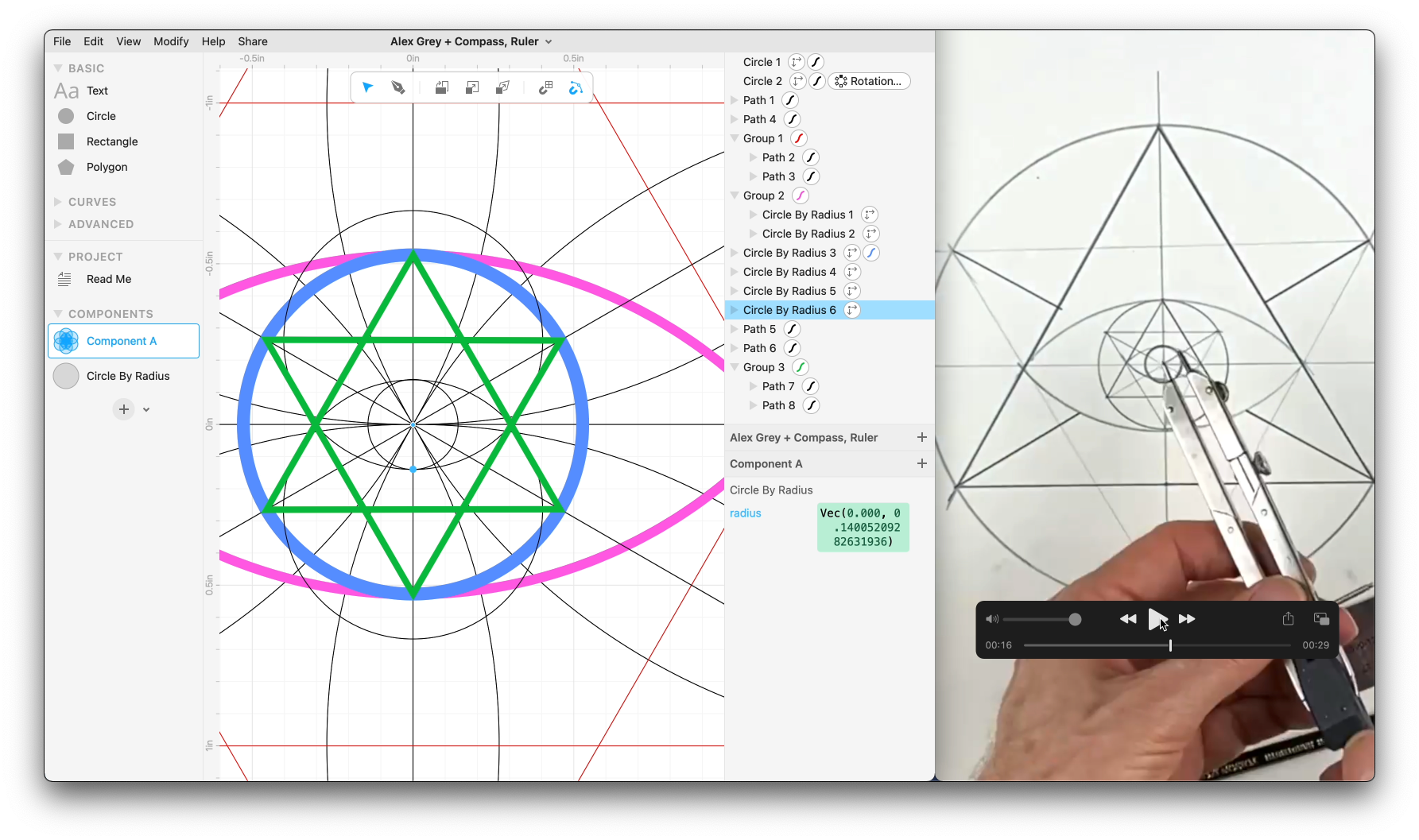
Task: Open new component options chevron
Action: (146, 410)
